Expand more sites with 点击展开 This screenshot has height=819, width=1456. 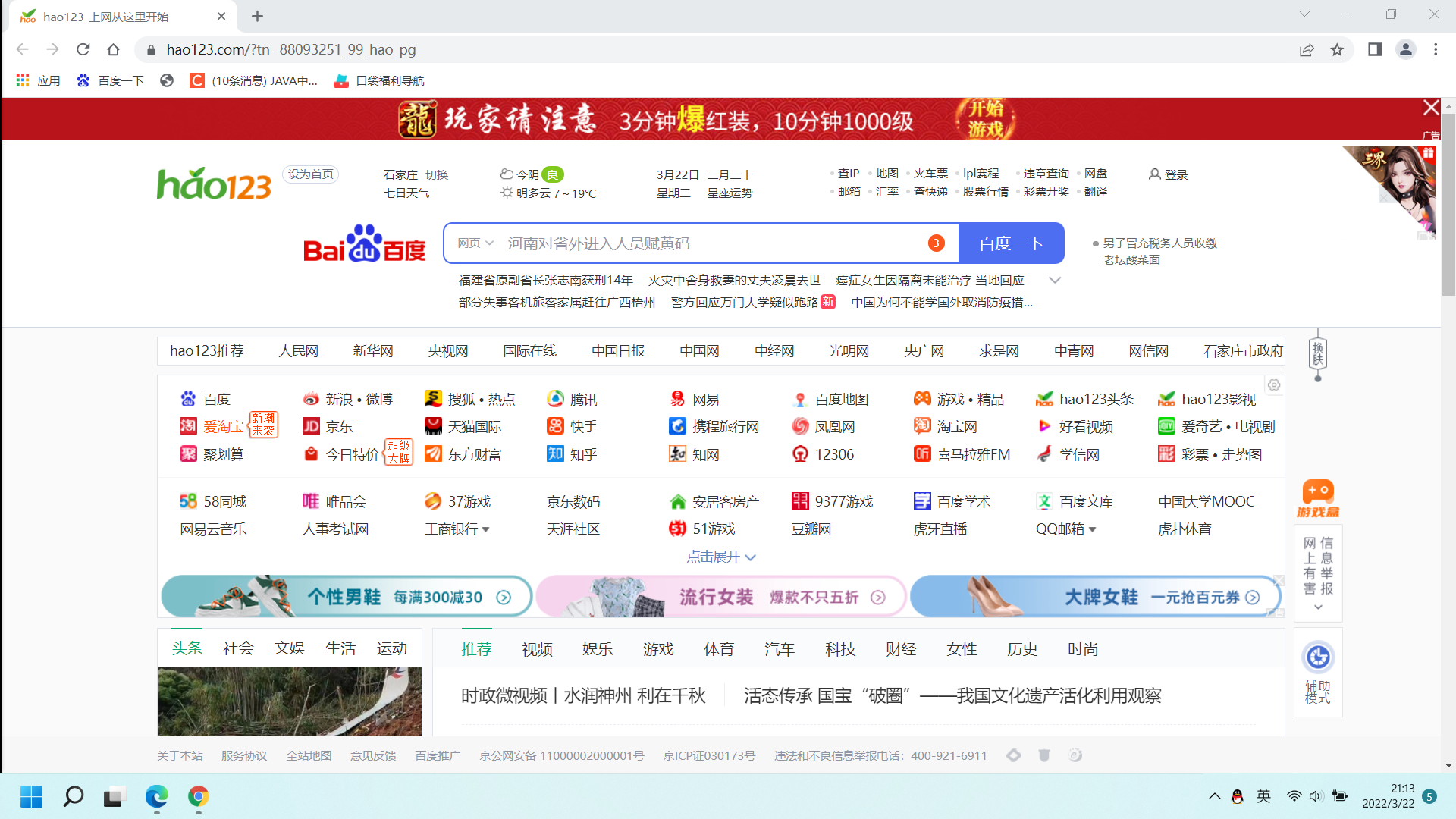coord(720,557)
